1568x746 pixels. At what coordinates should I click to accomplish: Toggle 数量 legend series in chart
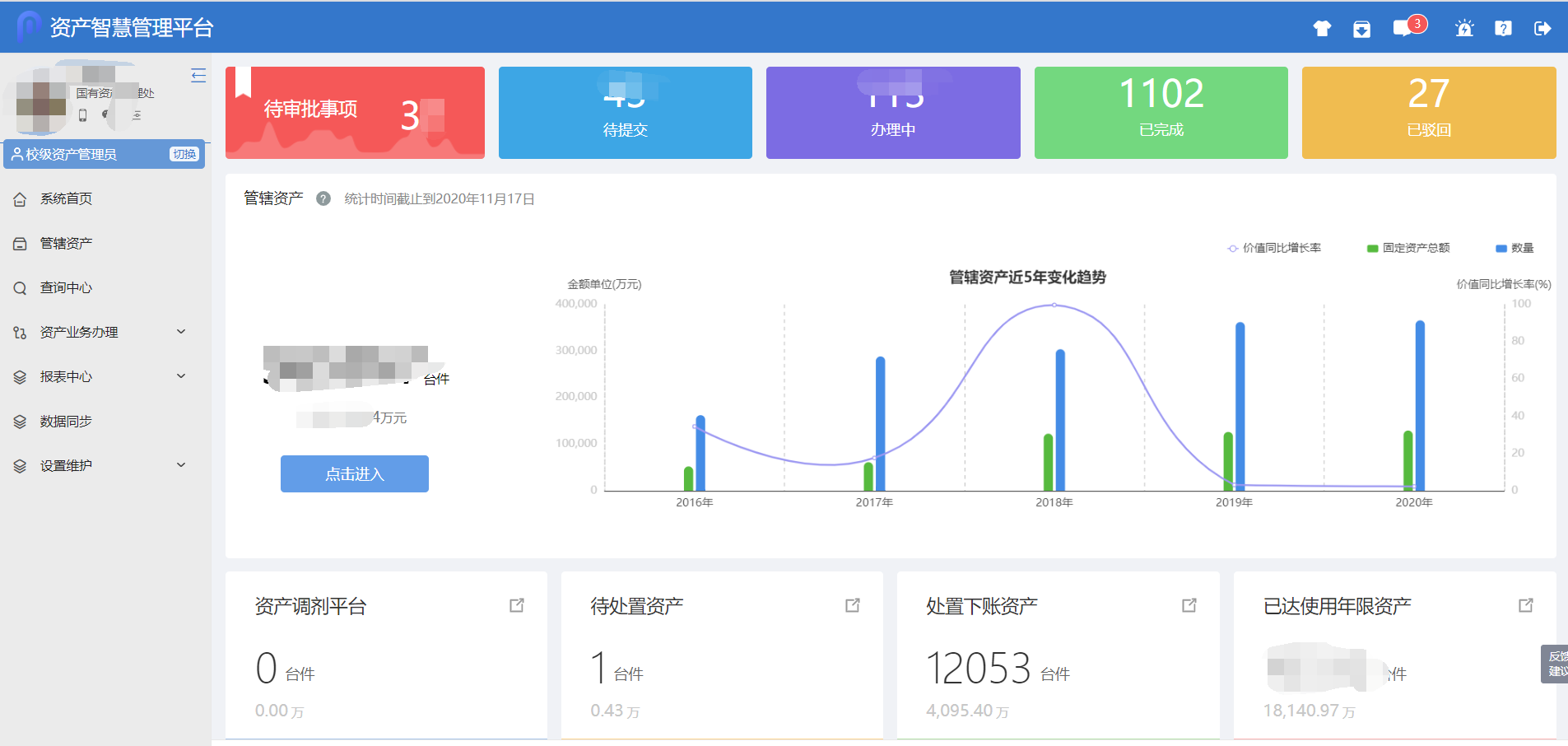[1514, 248]
